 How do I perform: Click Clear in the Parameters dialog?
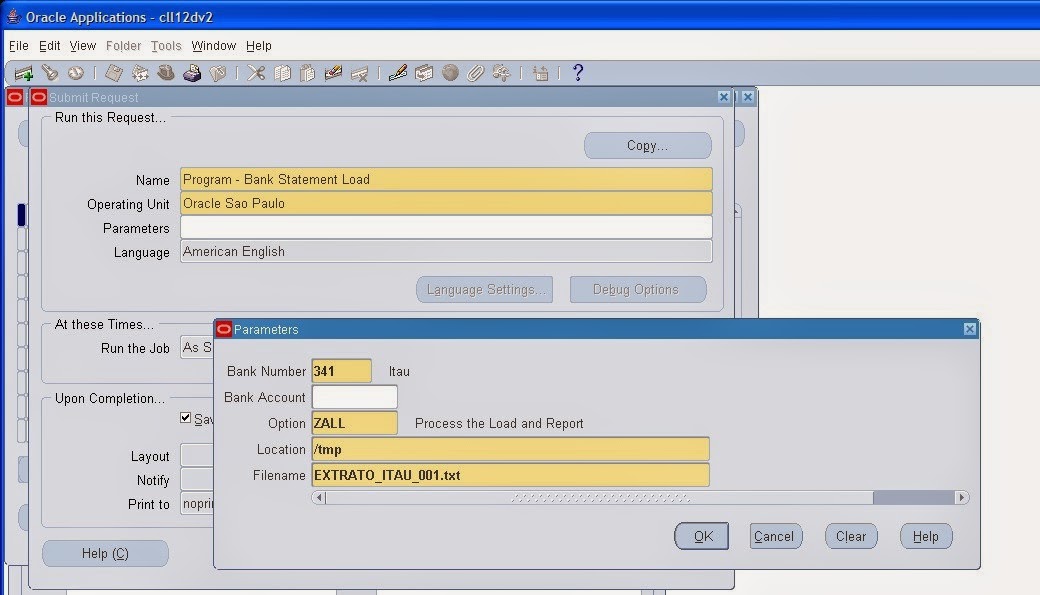850,536
